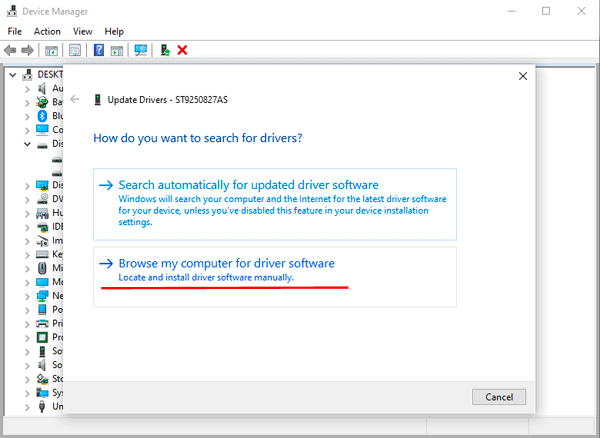This screenshot has width=600, height=438.
Task: Select the DVD drive icon in tree
Action: point(42,199)
